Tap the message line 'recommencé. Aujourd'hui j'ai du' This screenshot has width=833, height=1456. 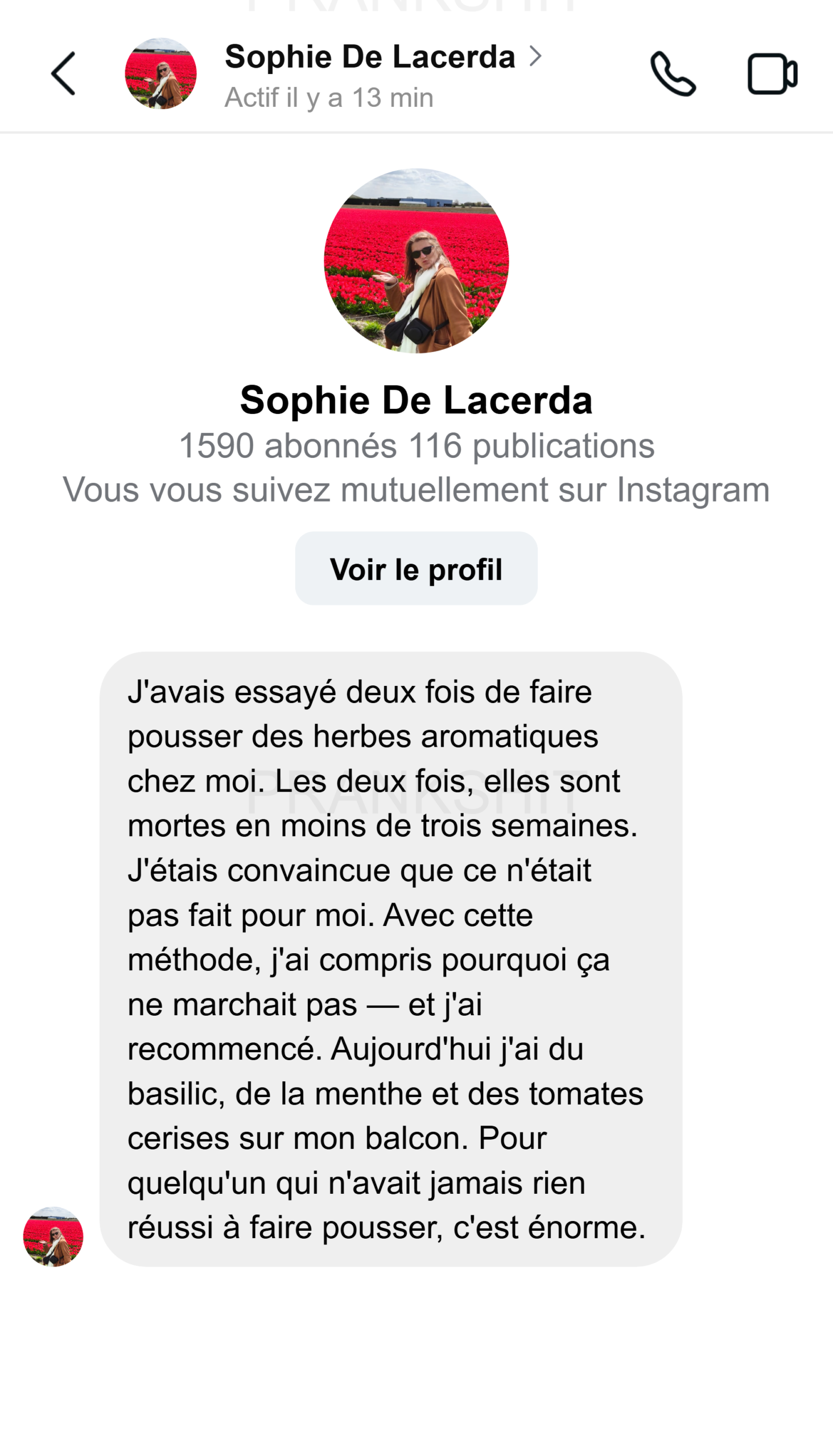(355, 1050)
